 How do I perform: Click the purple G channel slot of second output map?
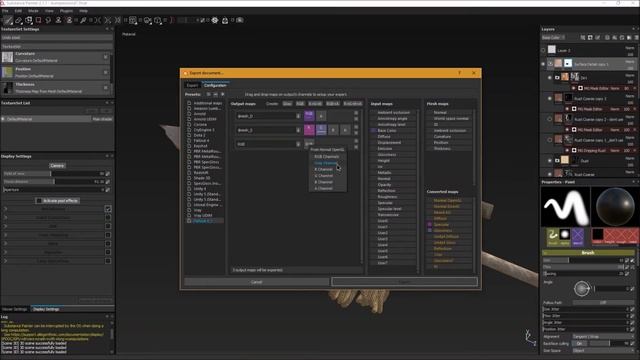click(x=321, y=130)
